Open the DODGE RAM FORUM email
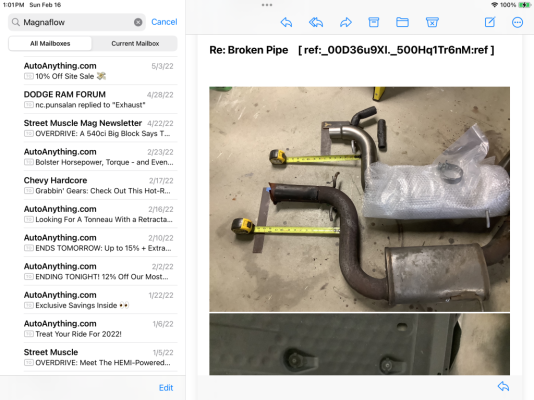Screen dimensions: 534x400 [99, 99]
